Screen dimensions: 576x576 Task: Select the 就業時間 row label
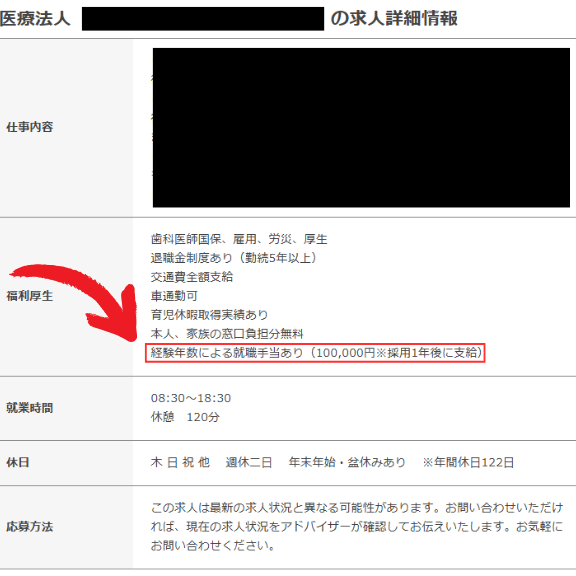[30, 408]
